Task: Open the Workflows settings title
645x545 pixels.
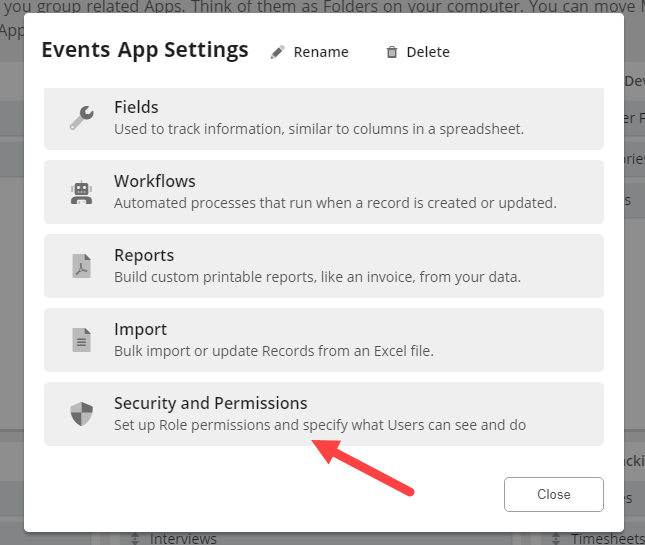Action: [155, 181]
